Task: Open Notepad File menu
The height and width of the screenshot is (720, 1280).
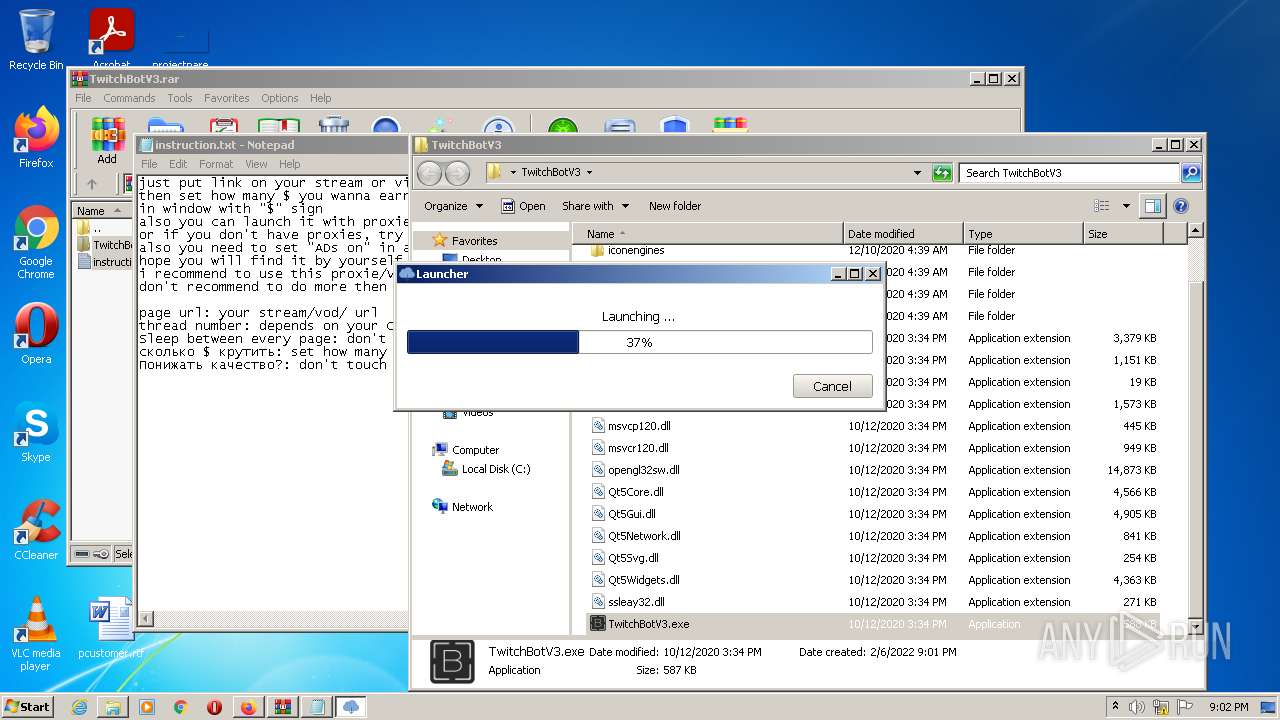Action: pos(149,164)
